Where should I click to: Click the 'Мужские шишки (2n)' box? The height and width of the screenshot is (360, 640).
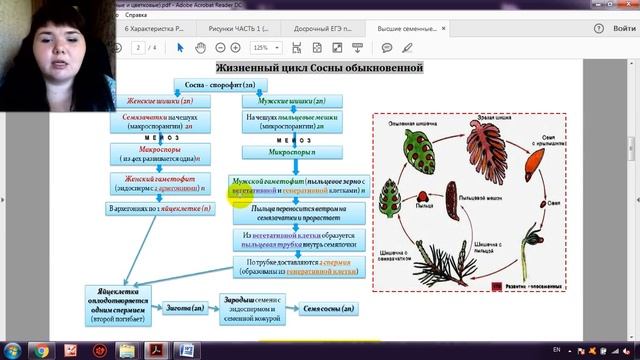click(x=292, y=101)
